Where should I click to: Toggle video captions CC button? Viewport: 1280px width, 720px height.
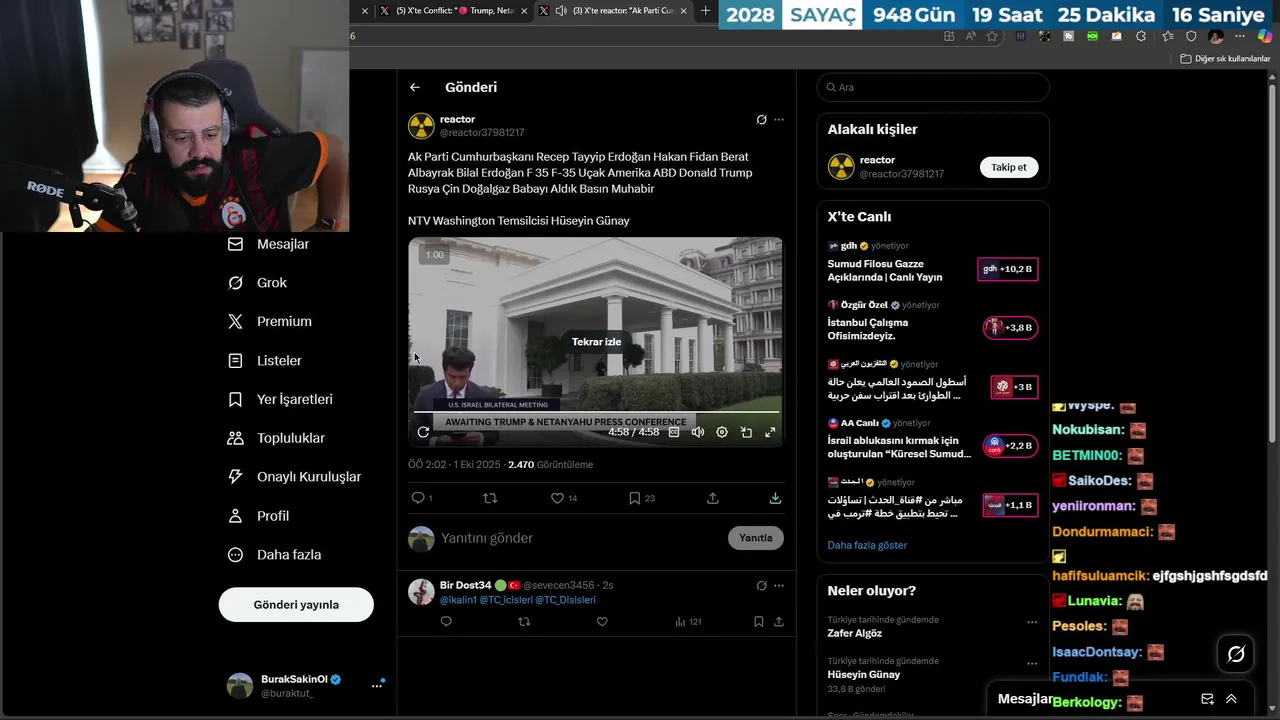click(x=674, y=432)
